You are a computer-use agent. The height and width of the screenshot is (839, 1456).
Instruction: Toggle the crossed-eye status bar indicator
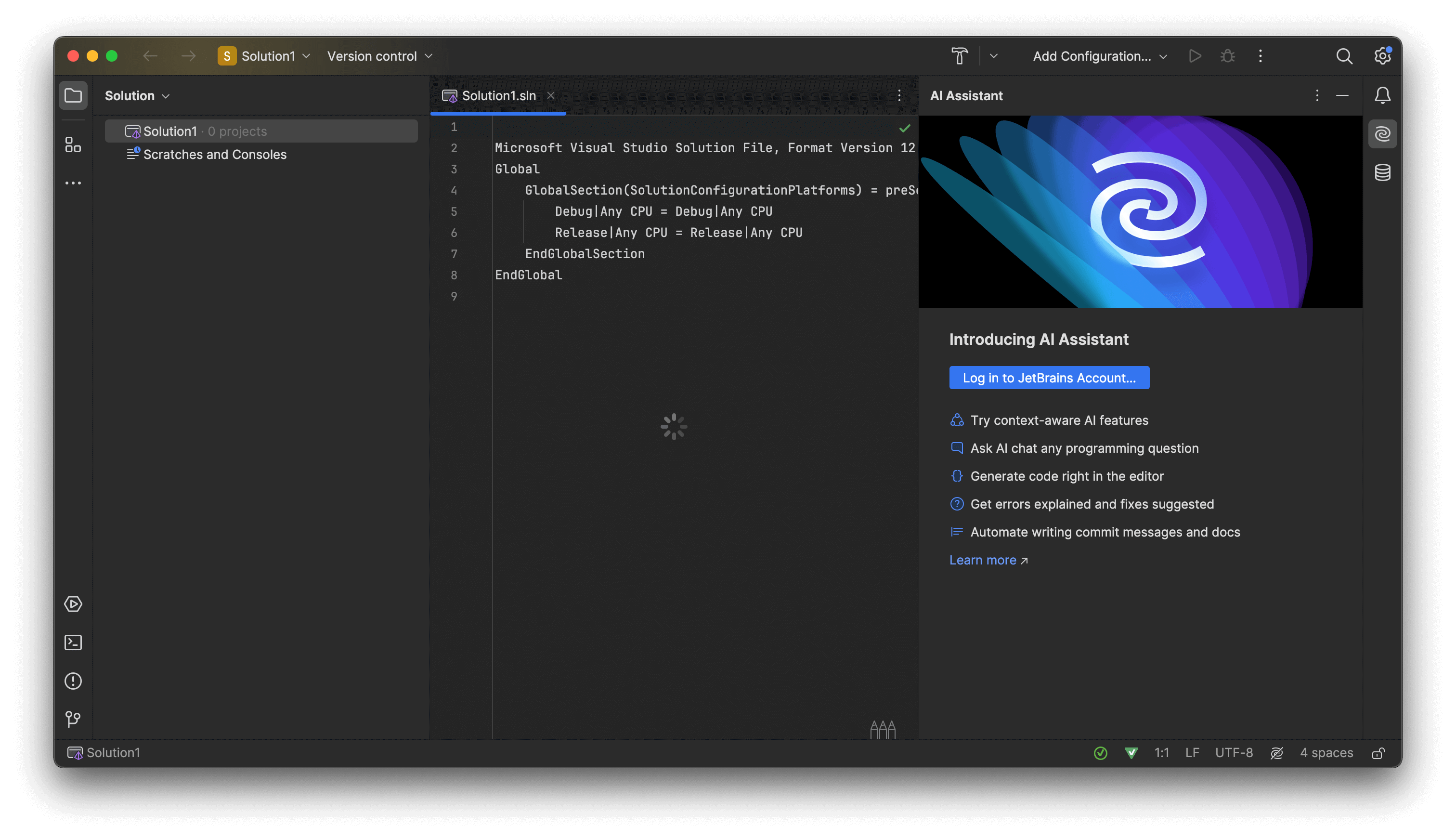[1276, 753]
